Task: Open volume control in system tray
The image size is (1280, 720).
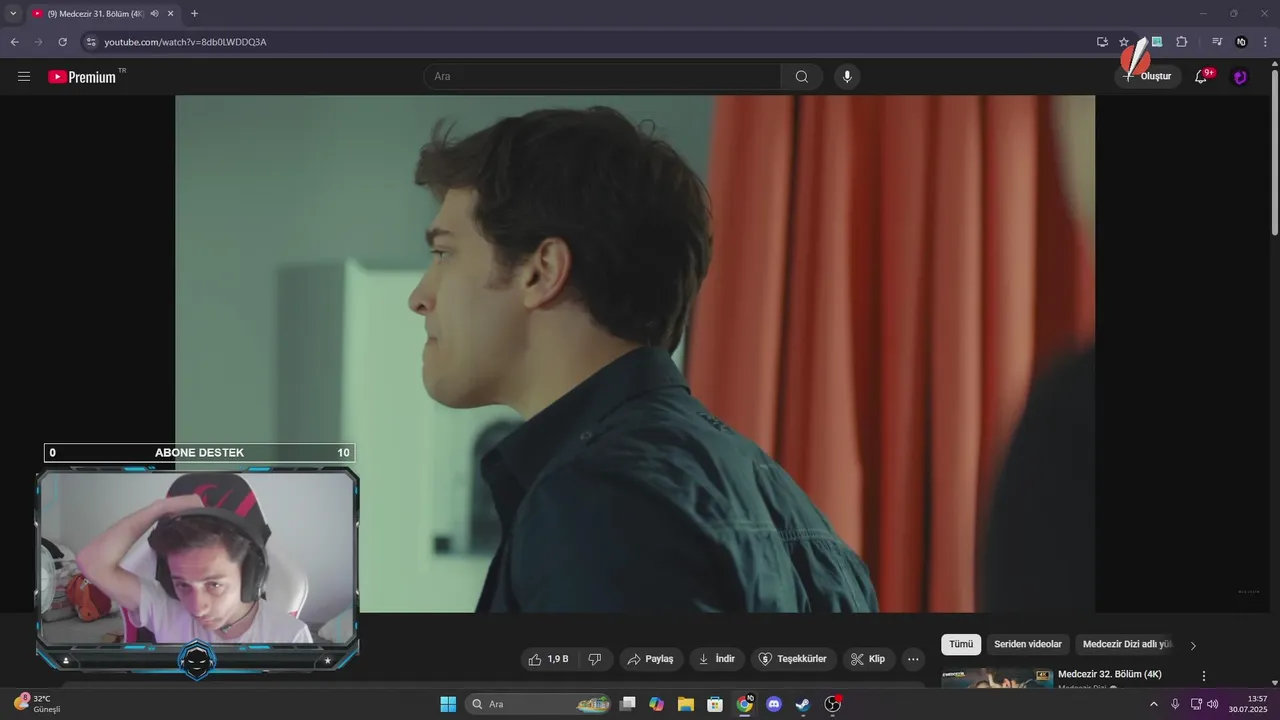Action: (1213, 704)
